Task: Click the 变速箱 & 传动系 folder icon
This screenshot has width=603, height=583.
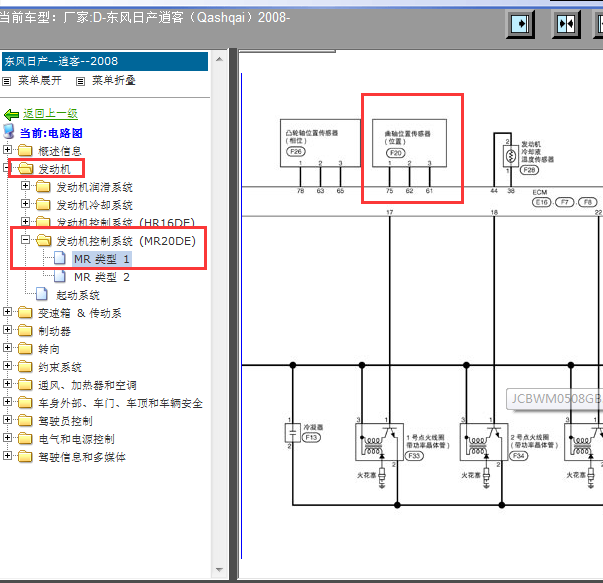Action: coord(25,312)
